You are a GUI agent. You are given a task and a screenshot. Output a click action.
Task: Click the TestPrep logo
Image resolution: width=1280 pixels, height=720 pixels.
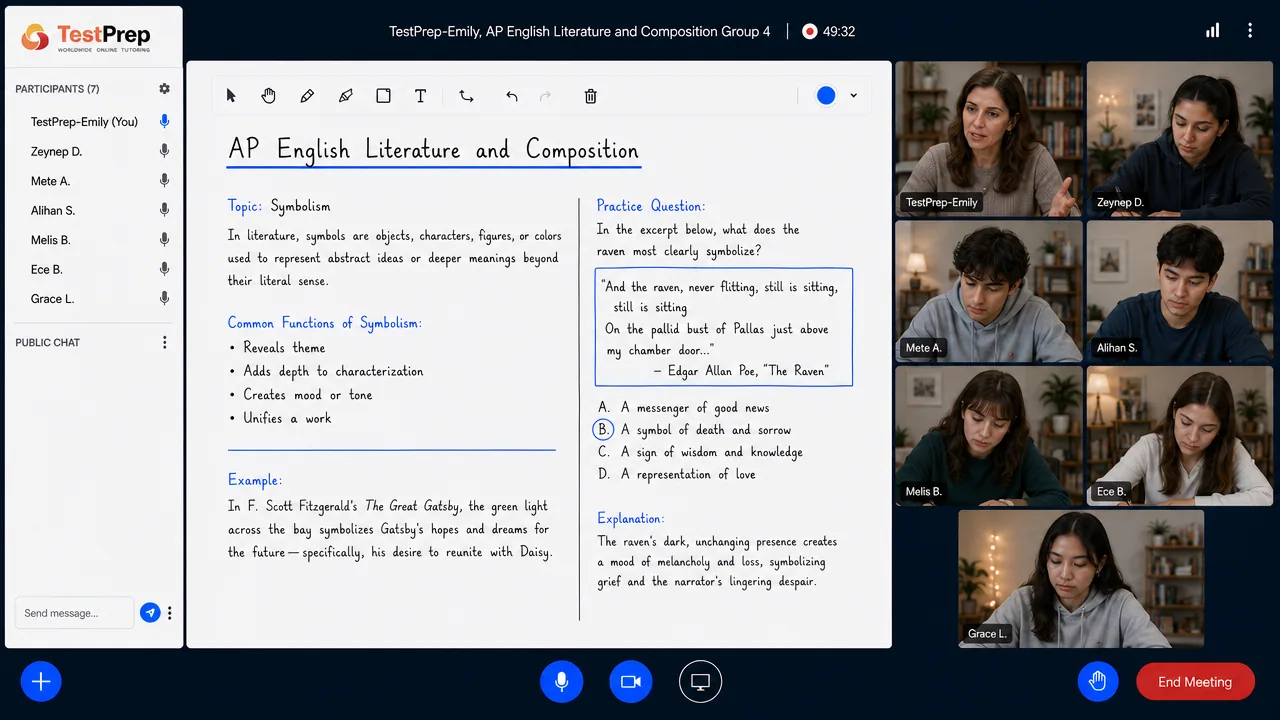87,38
